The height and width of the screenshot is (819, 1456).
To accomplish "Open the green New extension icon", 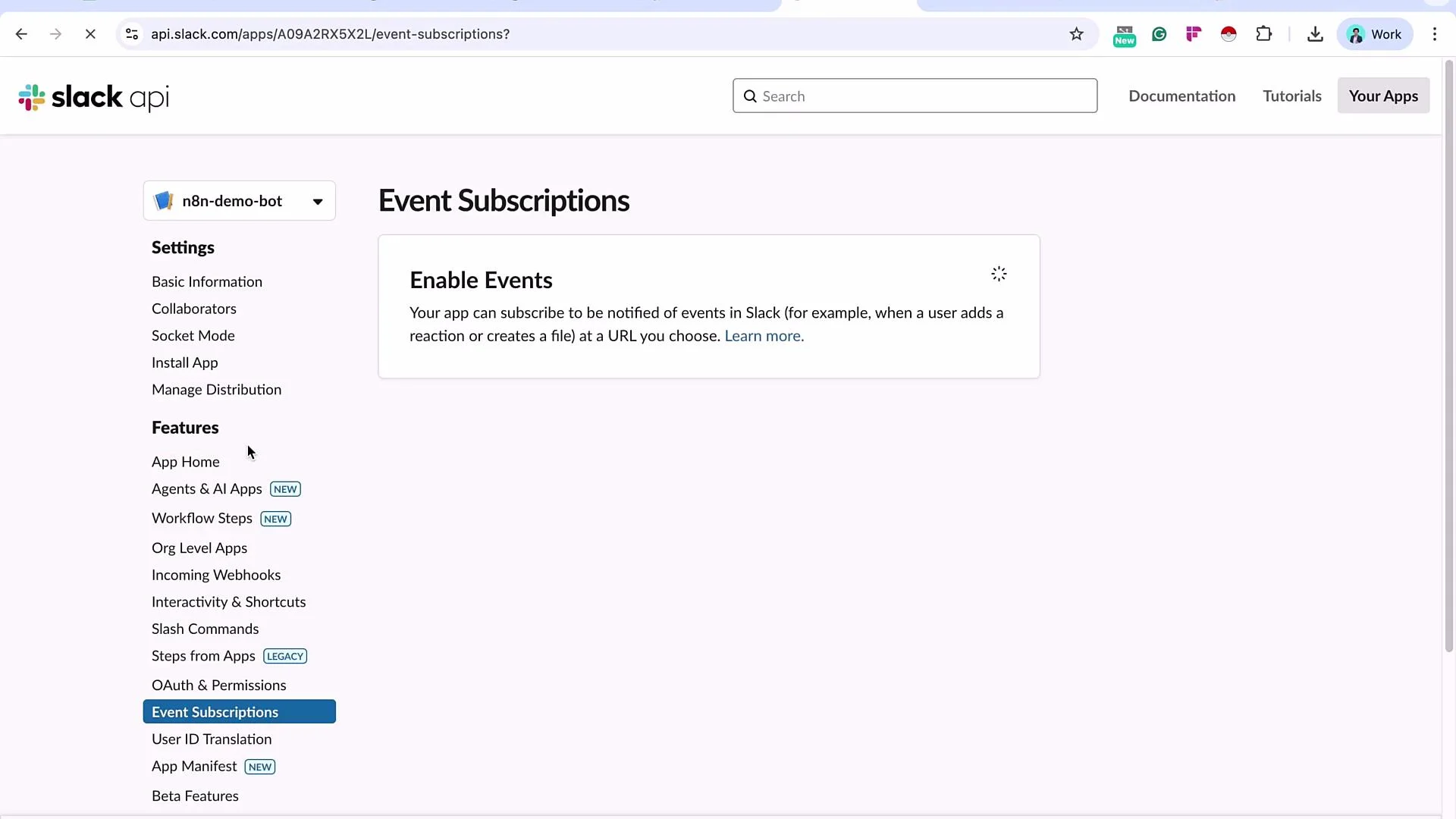I will (x=1124, y=35).
